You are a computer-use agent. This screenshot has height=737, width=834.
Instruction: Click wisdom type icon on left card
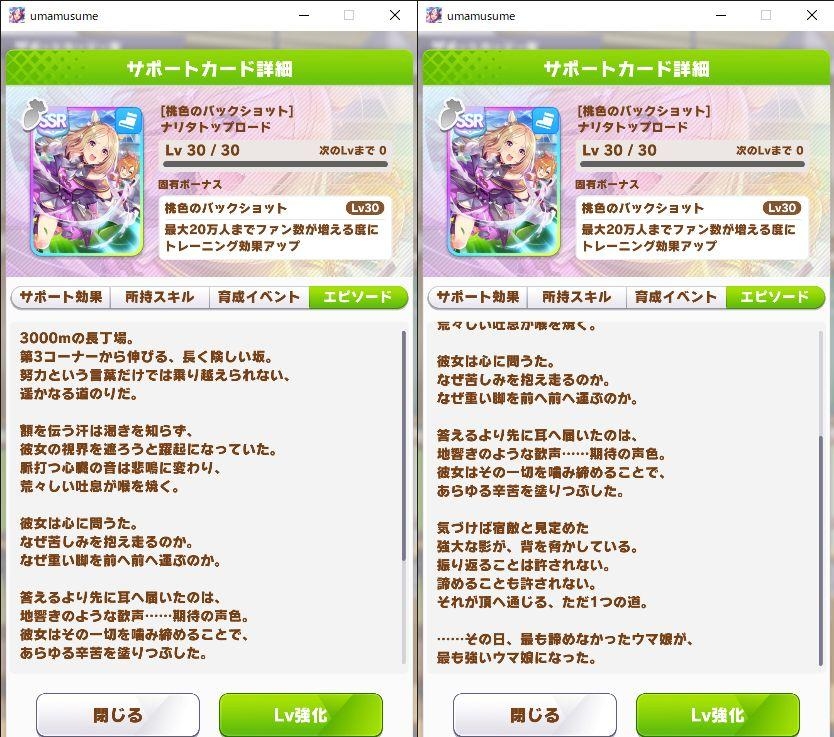[x=128, y=121]
